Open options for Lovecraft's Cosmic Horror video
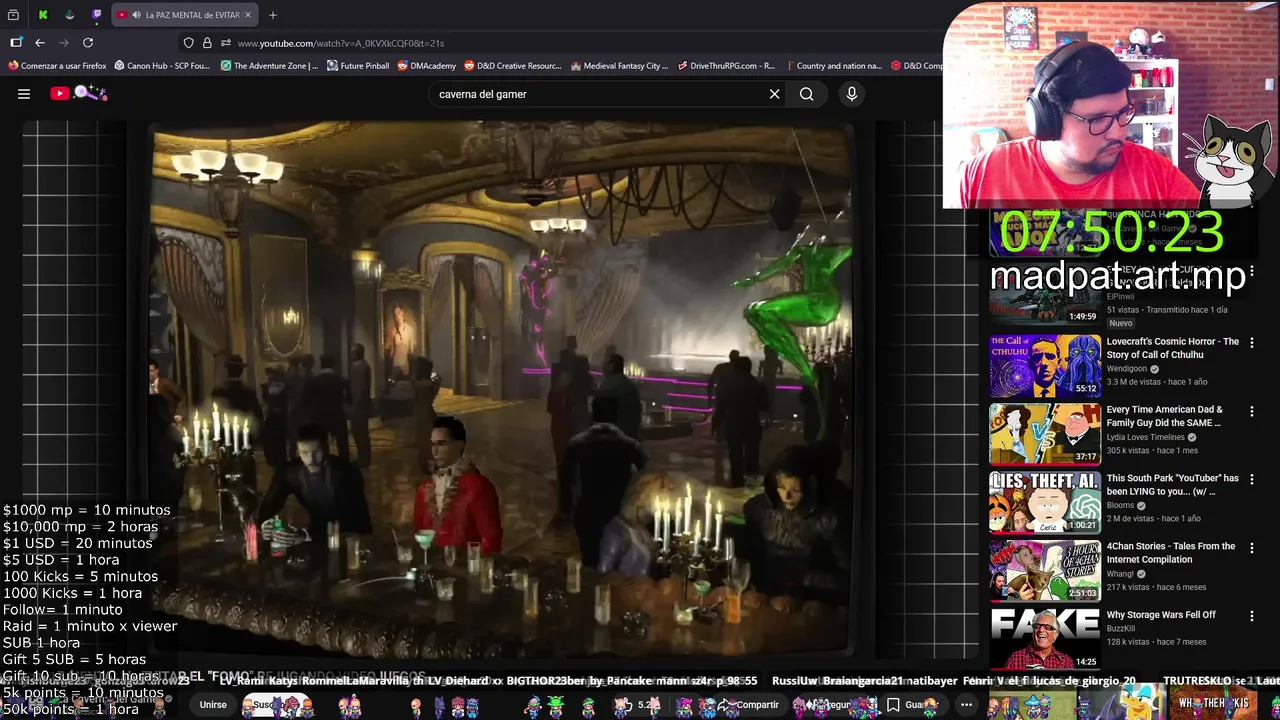This screenshot has width=1280, height=720. (x=1251, y=343)
